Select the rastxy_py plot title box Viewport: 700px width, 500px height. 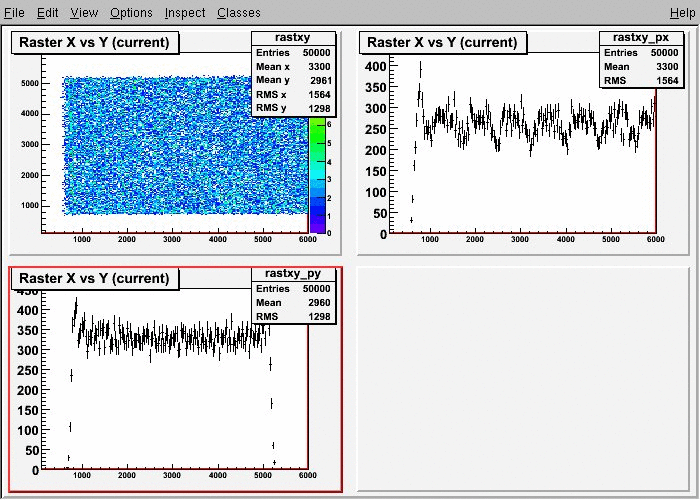95,278
